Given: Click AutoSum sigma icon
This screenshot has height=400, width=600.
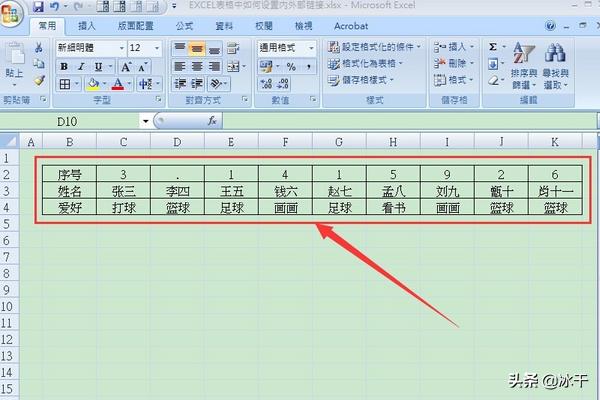Looking at the screenshot, I should tap(493, 47).
